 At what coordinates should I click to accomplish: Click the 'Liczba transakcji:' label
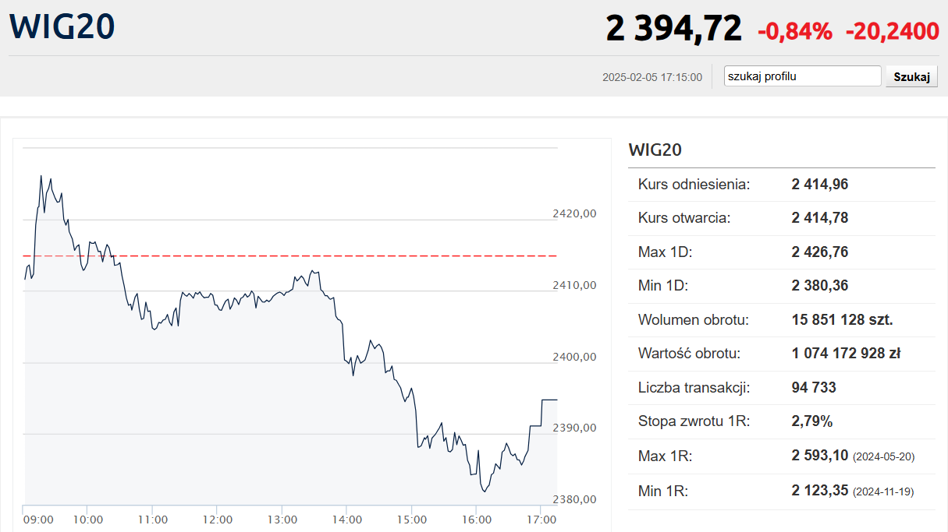point(693,388)
